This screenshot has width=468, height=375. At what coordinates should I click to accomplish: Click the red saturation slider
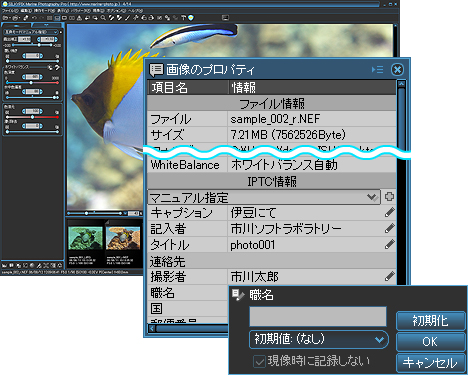(x=33, y=117)
